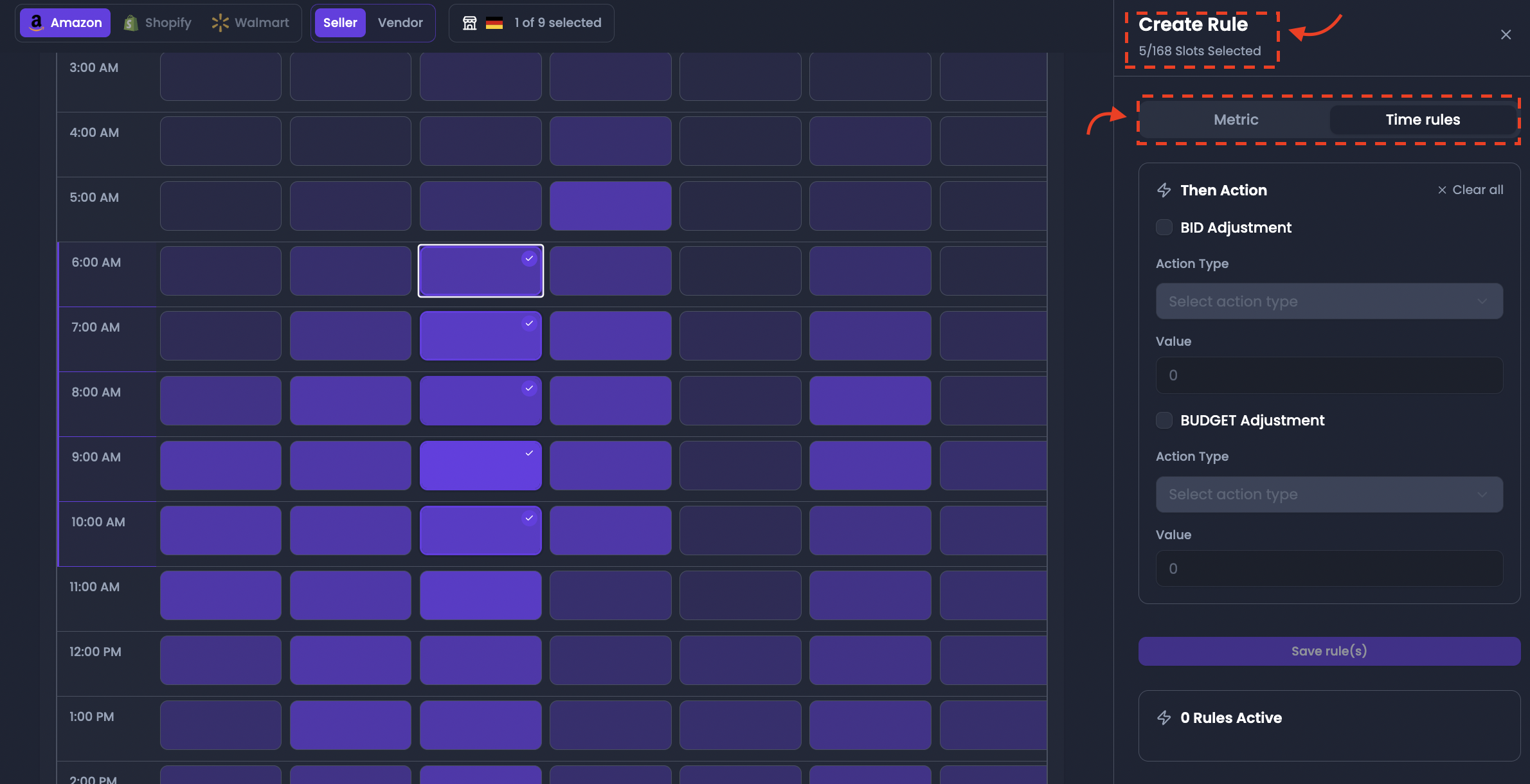Close the Create Rule panel
The height and width of the screenshot is (784, 1530).
click(x=1506, y=35)
